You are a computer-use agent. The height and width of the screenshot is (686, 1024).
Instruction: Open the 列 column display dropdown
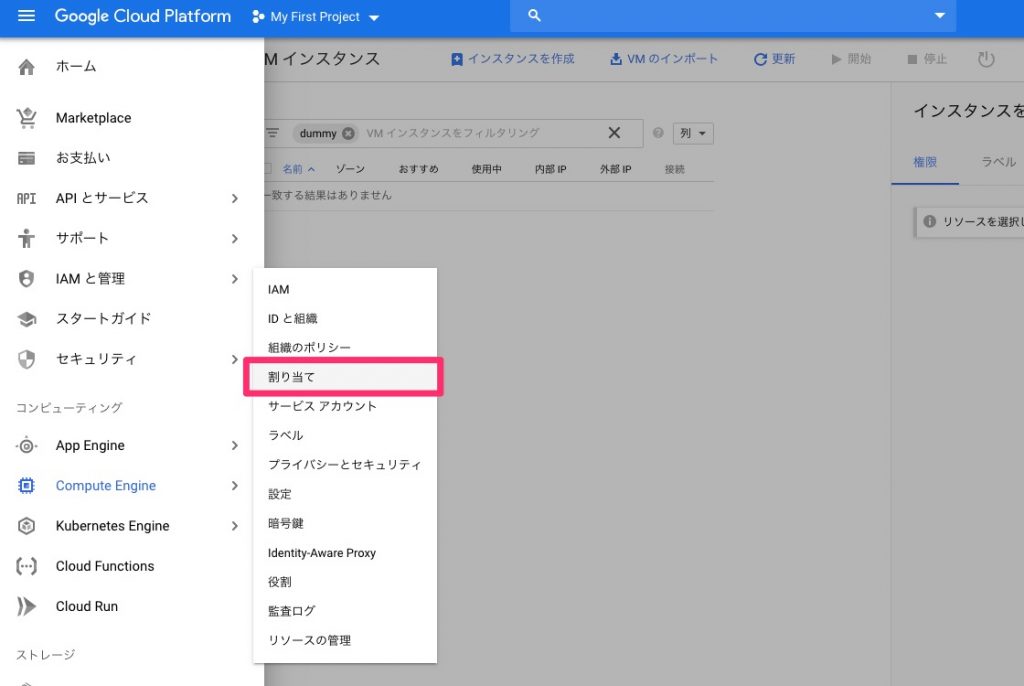pyautogui.click(x=693, y=133)
